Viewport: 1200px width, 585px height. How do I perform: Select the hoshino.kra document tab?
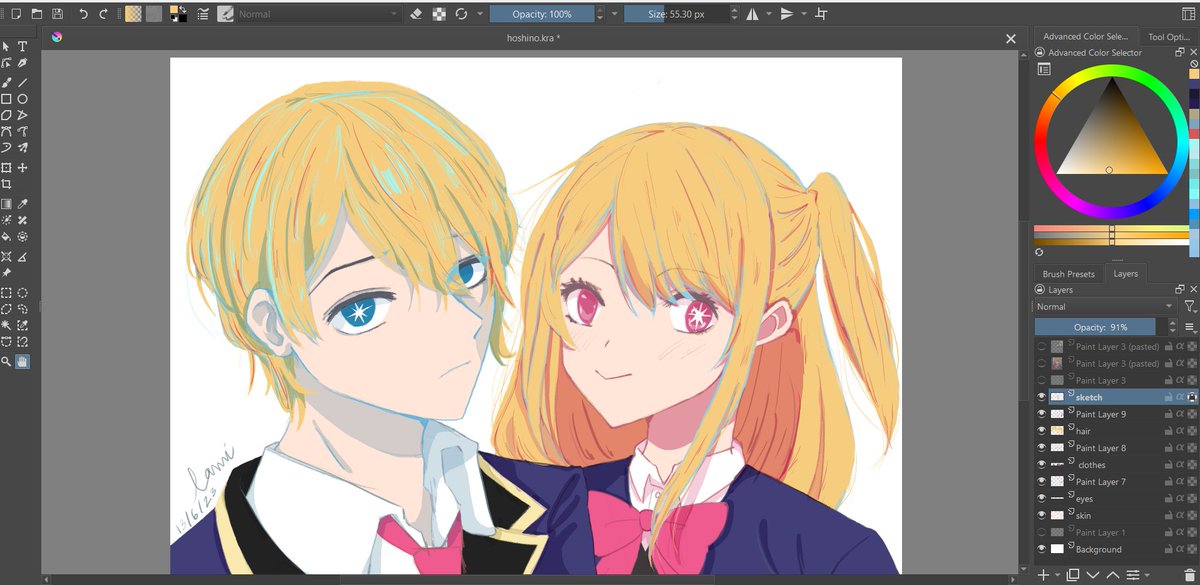click(x=533, y=38)
